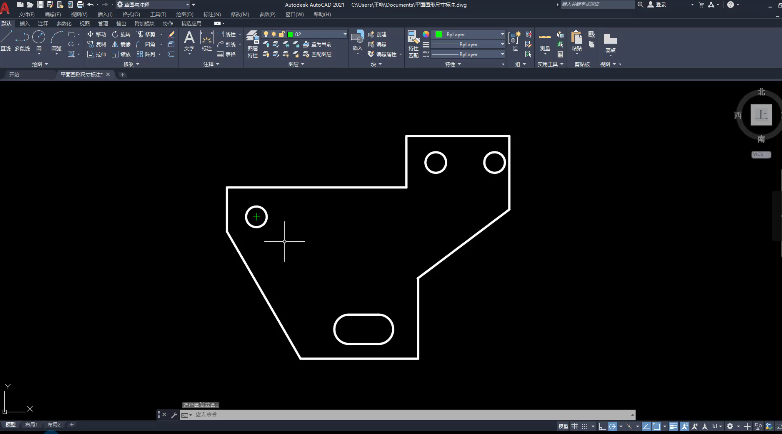782x434 pixels.
Task: Switch to the Insert ribbon tab
Action: tap(24, 23)
